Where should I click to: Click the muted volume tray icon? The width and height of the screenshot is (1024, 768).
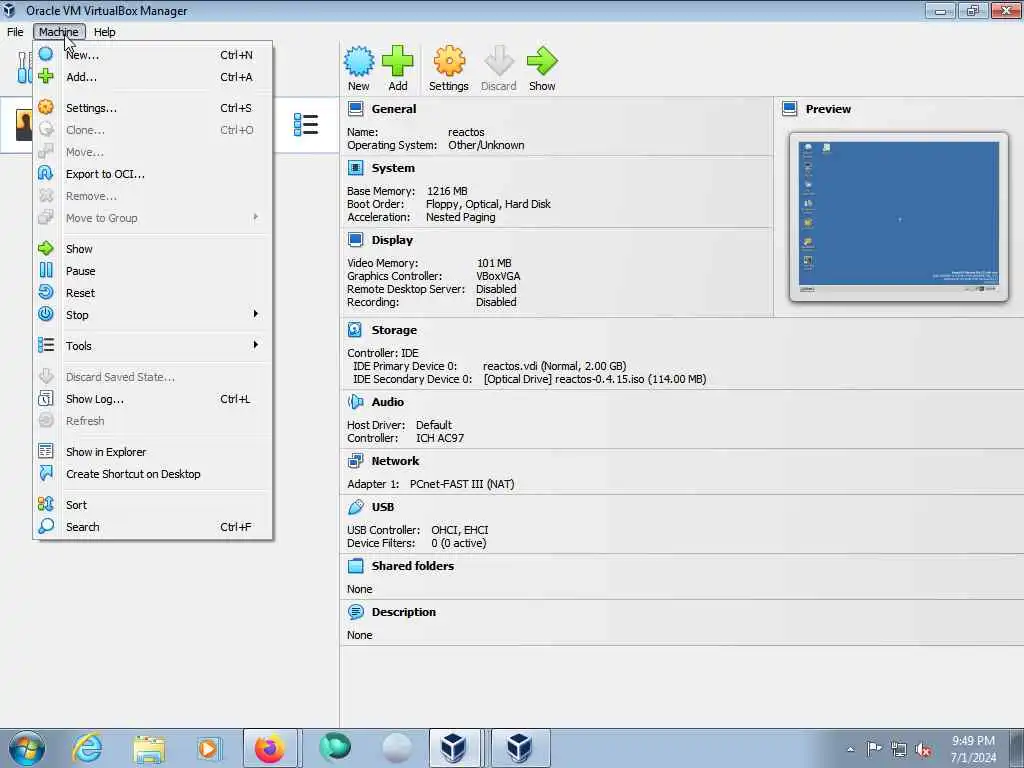pyautogui.click(x=923, y=750)
